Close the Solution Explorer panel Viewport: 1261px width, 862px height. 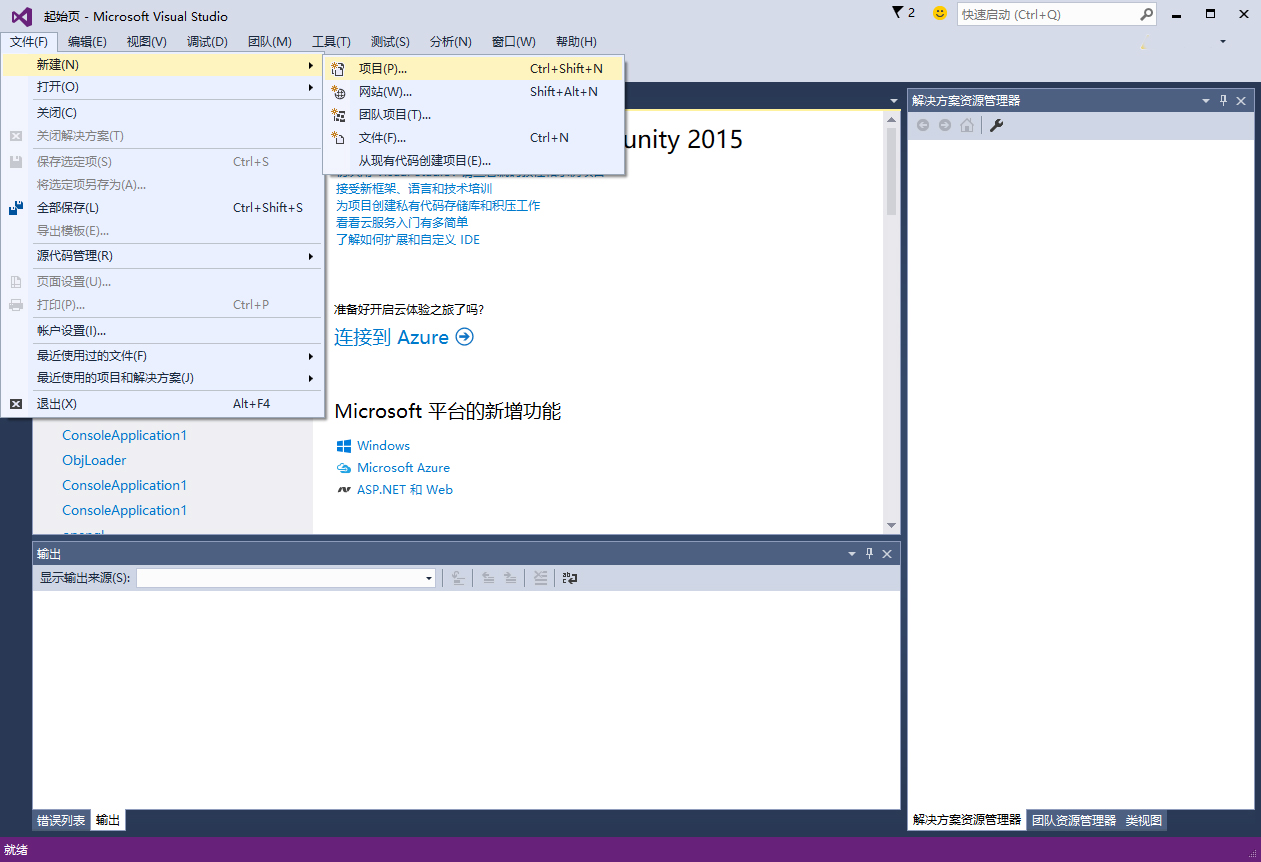tap(1241, 100)
